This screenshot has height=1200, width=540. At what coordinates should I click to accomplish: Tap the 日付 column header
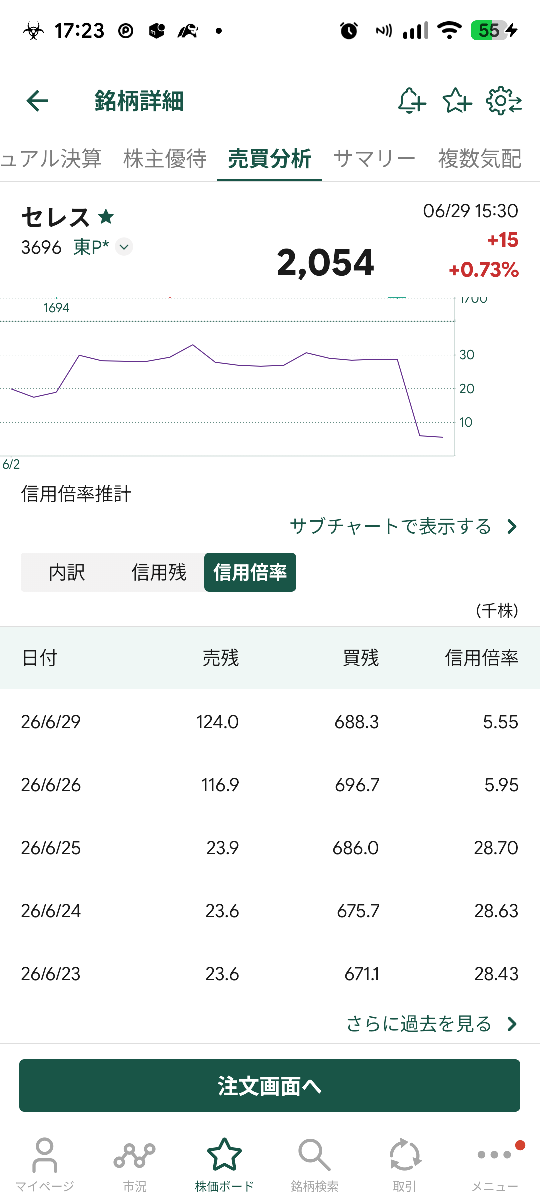[x=39, y=658]
